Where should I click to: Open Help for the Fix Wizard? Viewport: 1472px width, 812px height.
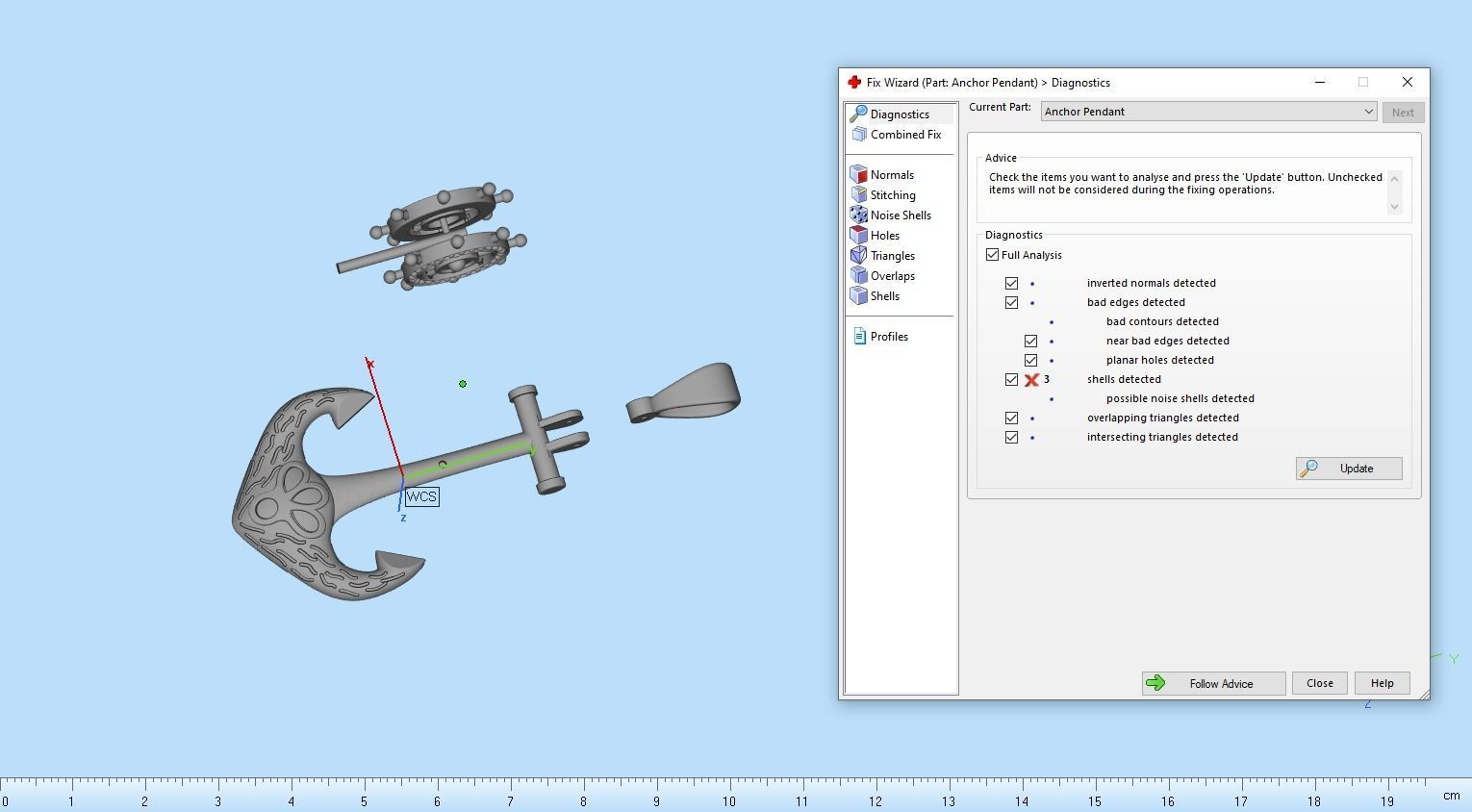pos(1382,683)
